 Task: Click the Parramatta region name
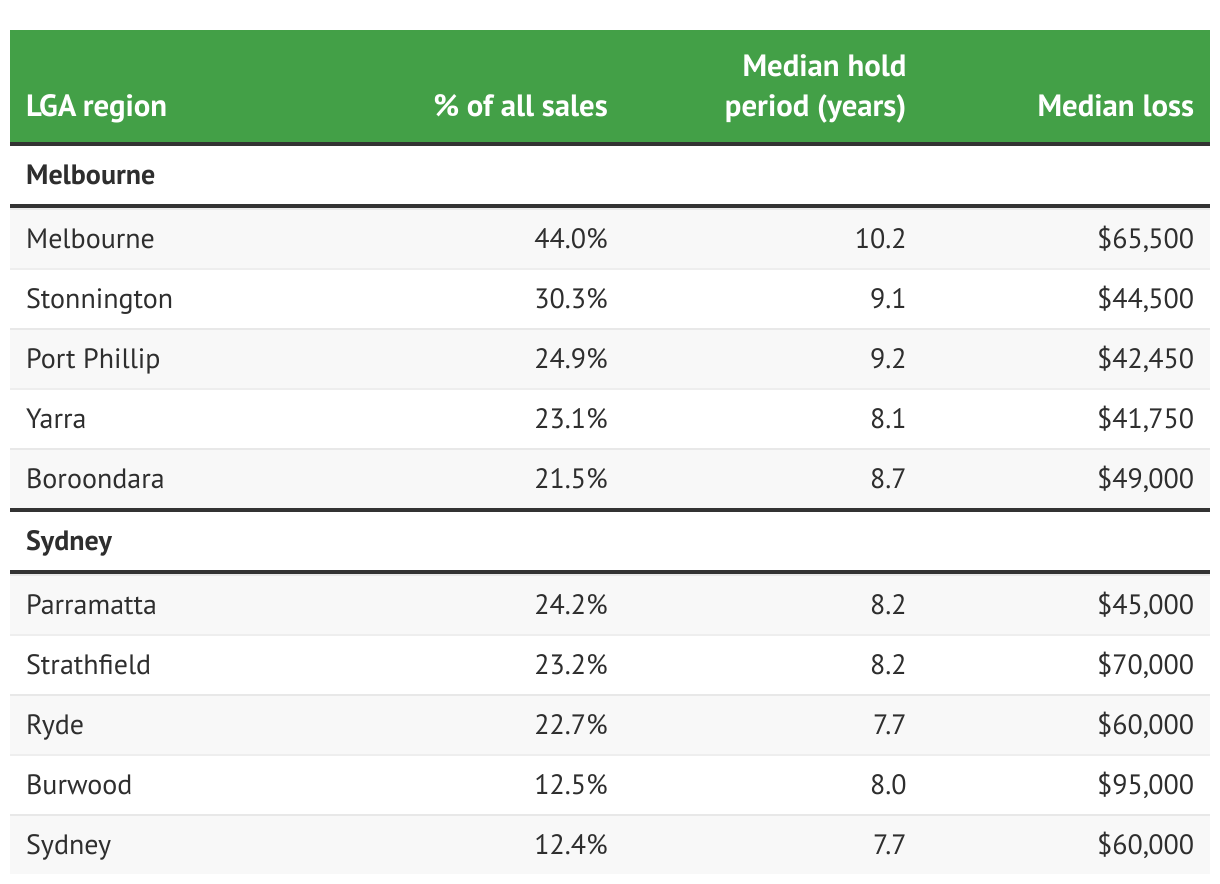click(x=91, y=605)
